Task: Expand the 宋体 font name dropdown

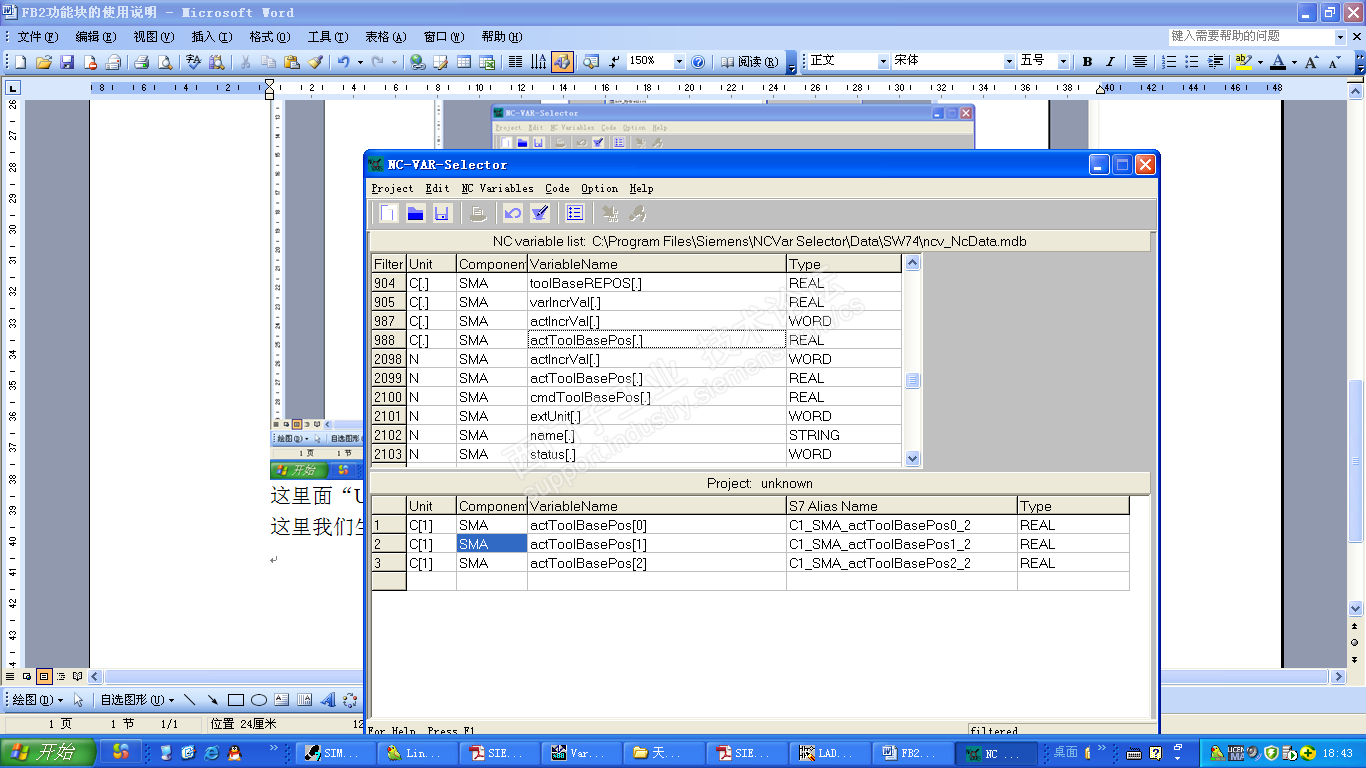Action: pyautogui.click(x=1008, y=62)
